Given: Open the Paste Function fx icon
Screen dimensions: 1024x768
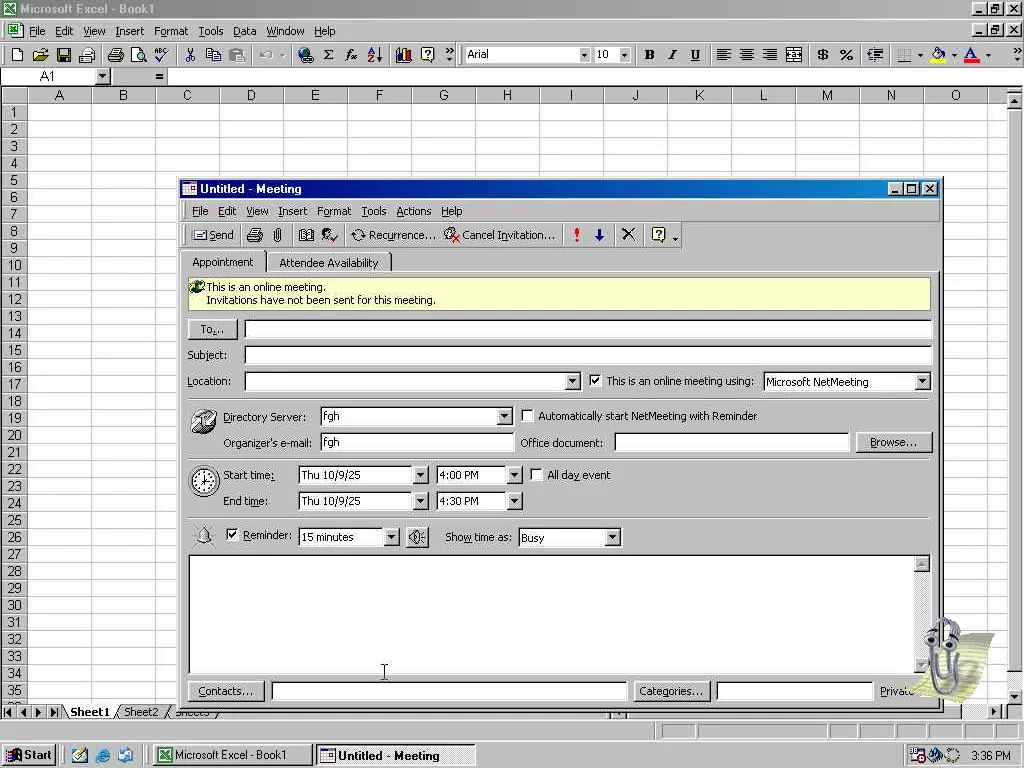Looking at the screenshot, I should (x=351, y=55).
